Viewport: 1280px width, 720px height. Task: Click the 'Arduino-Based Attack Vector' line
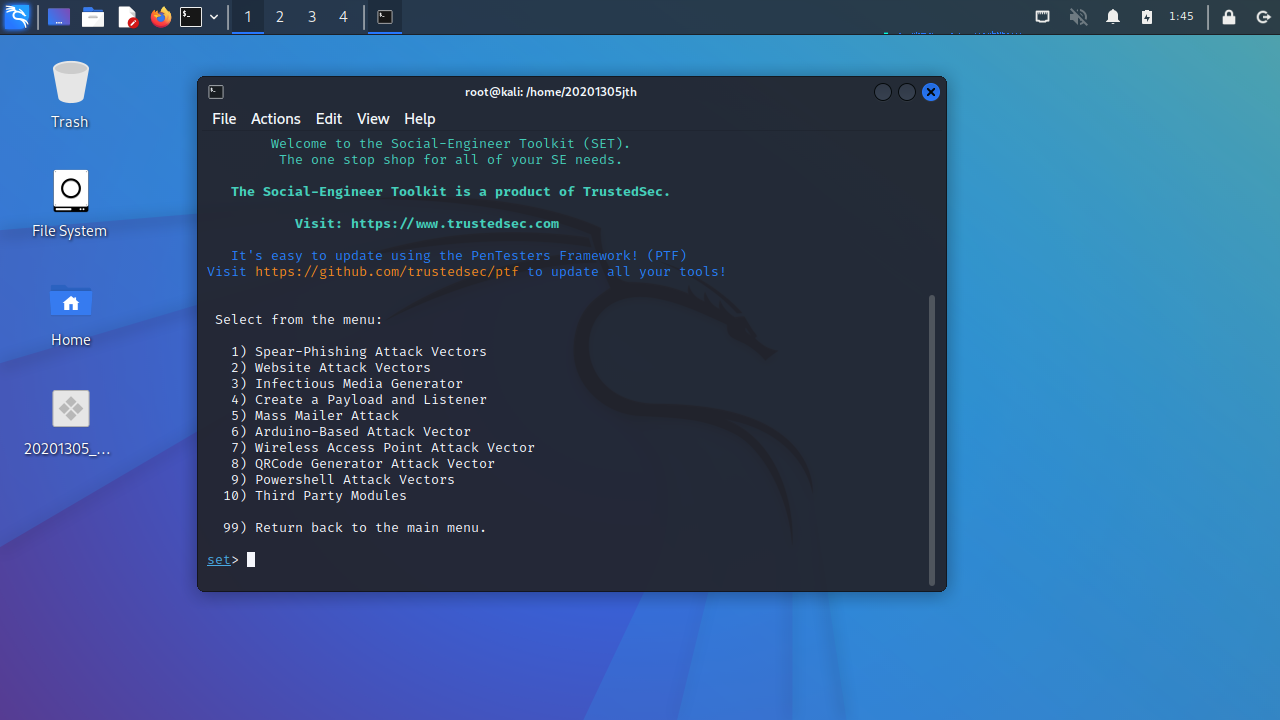tap(351, 432)
